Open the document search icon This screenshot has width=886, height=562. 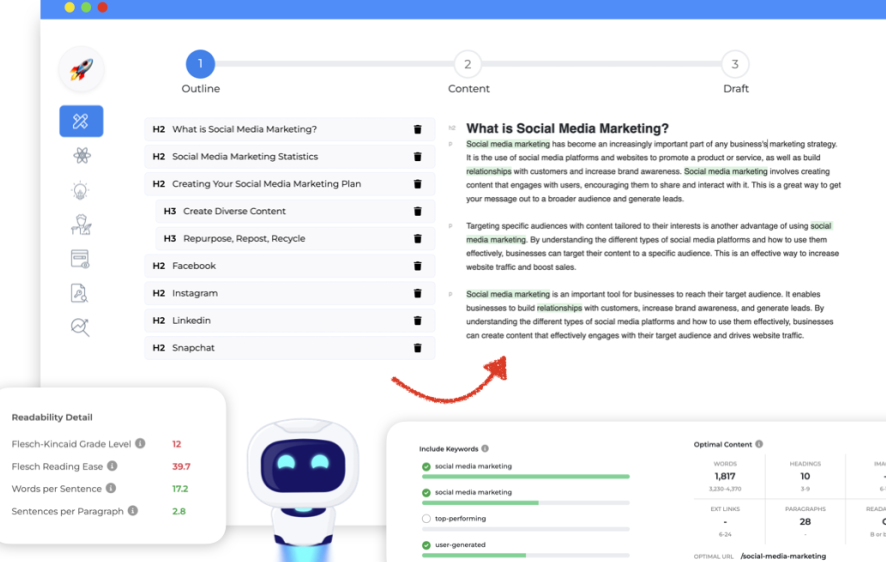pos(79,293)
